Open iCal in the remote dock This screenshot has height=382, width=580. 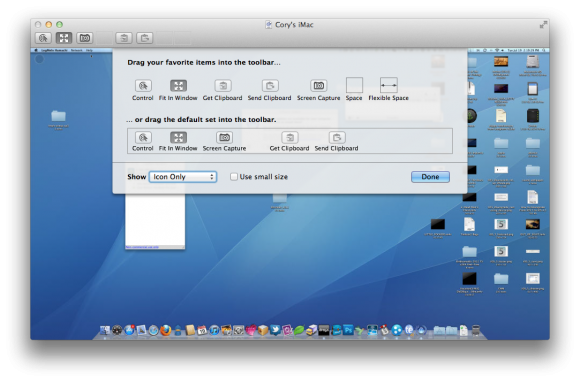[x=202, y=330]
